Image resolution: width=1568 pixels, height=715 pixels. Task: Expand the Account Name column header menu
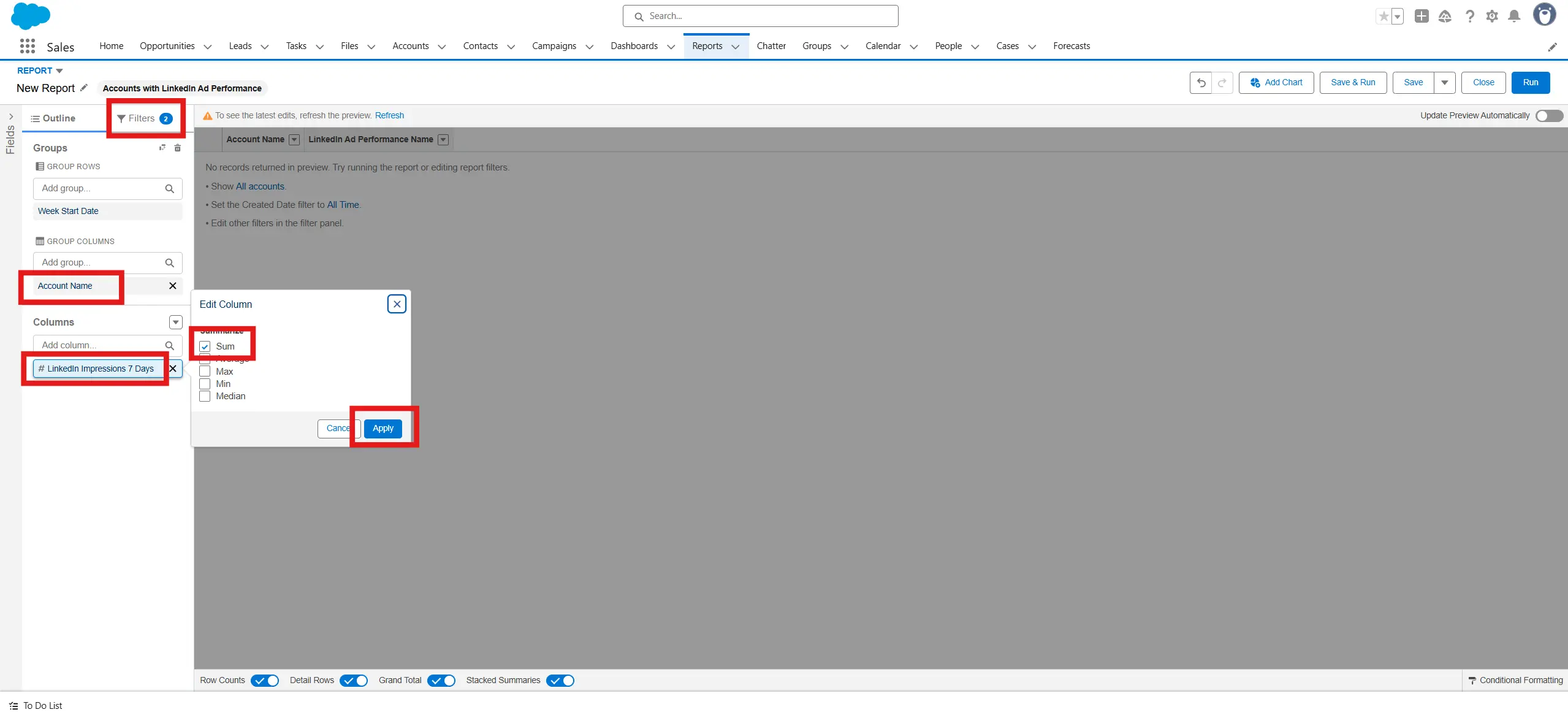[294, 140]
